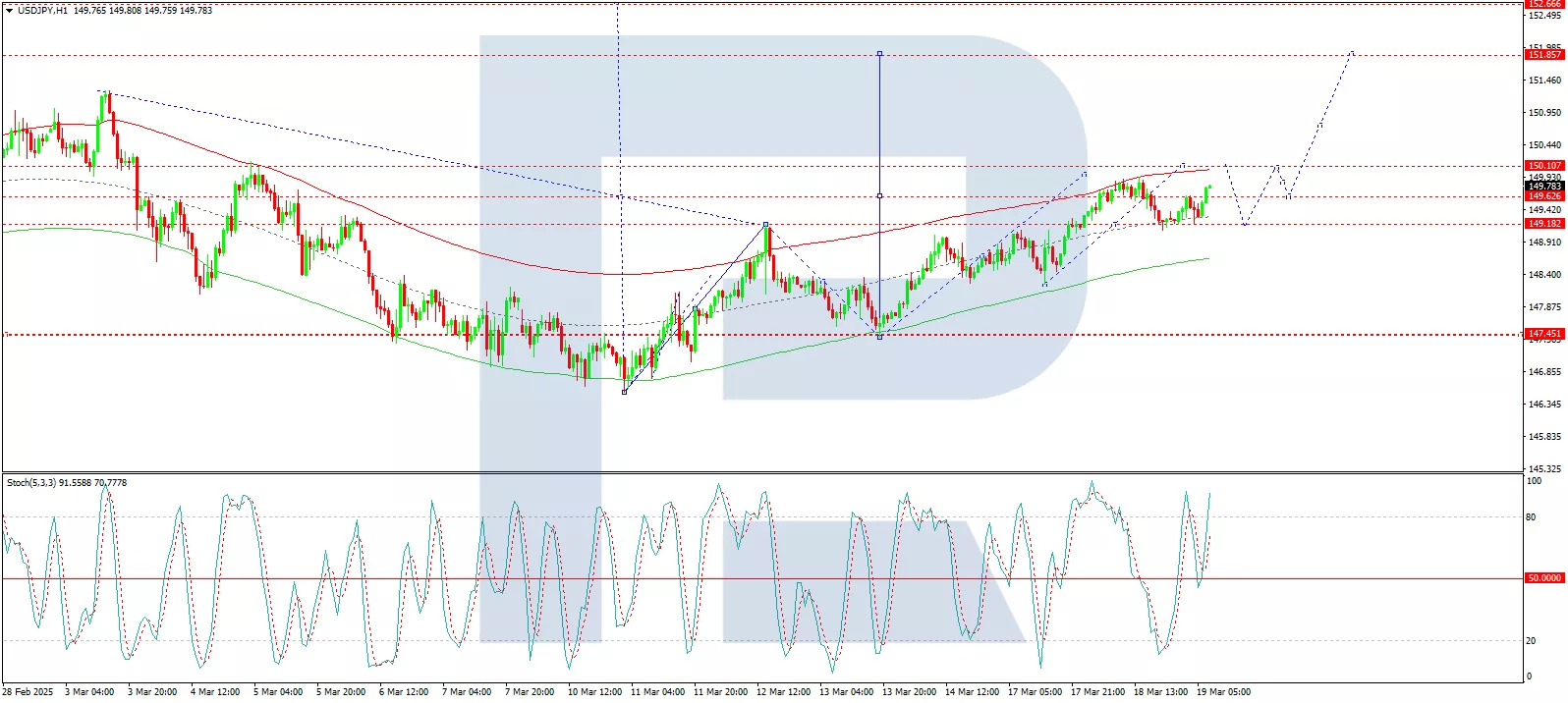Click the black current price 149.783 tag

pos(1543,186)
